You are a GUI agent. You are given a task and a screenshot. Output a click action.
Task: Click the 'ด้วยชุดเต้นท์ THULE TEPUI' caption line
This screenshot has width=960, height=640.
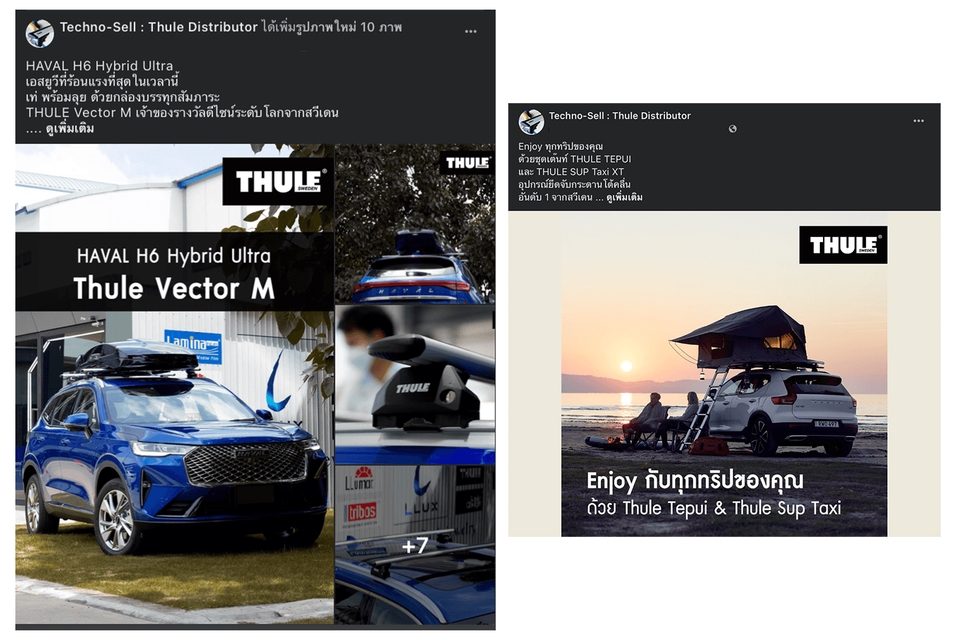(x=574, y=159)
